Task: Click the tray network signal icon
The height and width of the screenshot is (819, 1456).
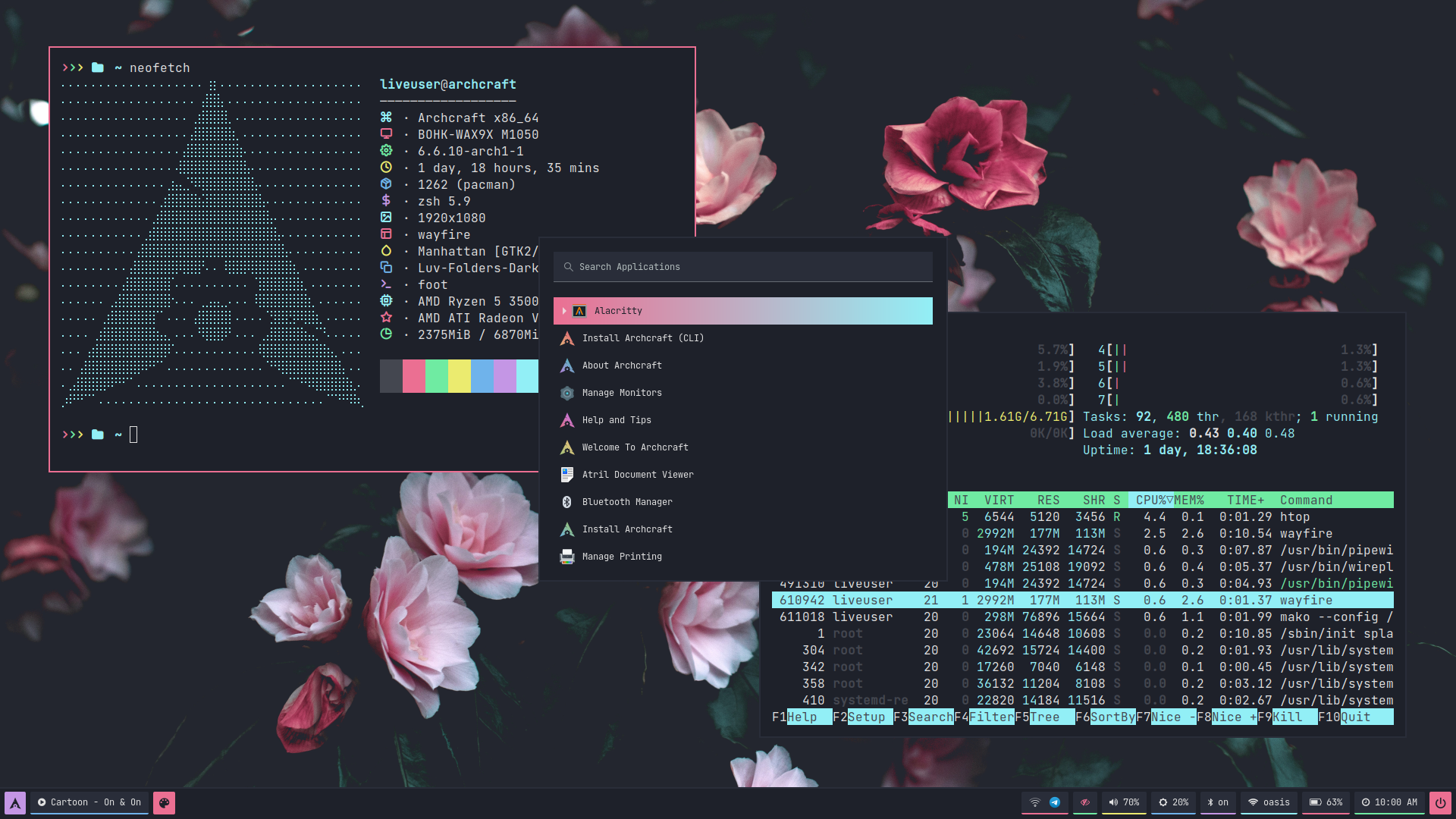Action: point(1034,802)
